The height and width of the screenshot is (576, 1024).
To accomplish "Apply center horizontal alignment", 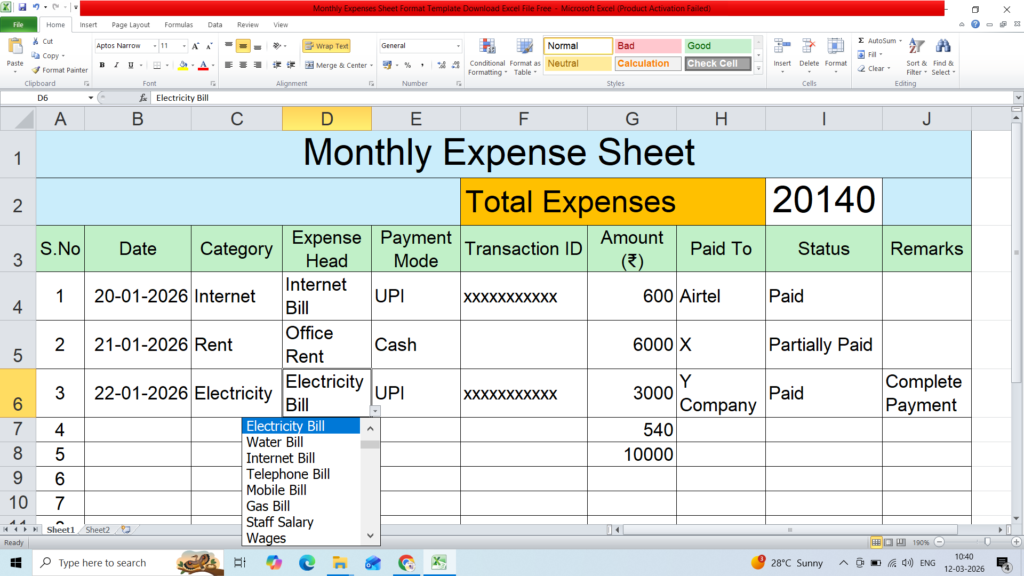I will click(243, 65).
